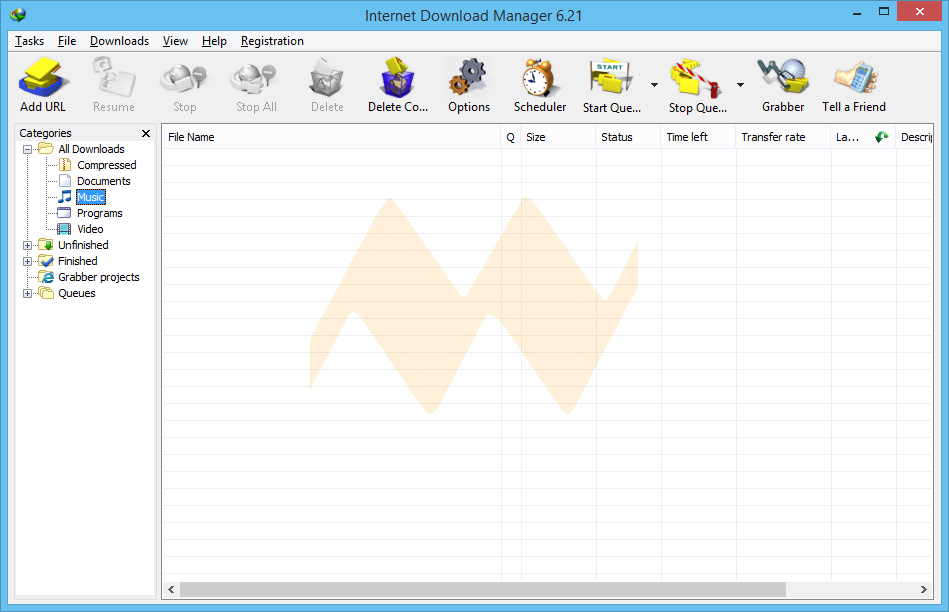Click the Tell a Friend icon
The height and width of the screenshot is (612, 949).
855,77
